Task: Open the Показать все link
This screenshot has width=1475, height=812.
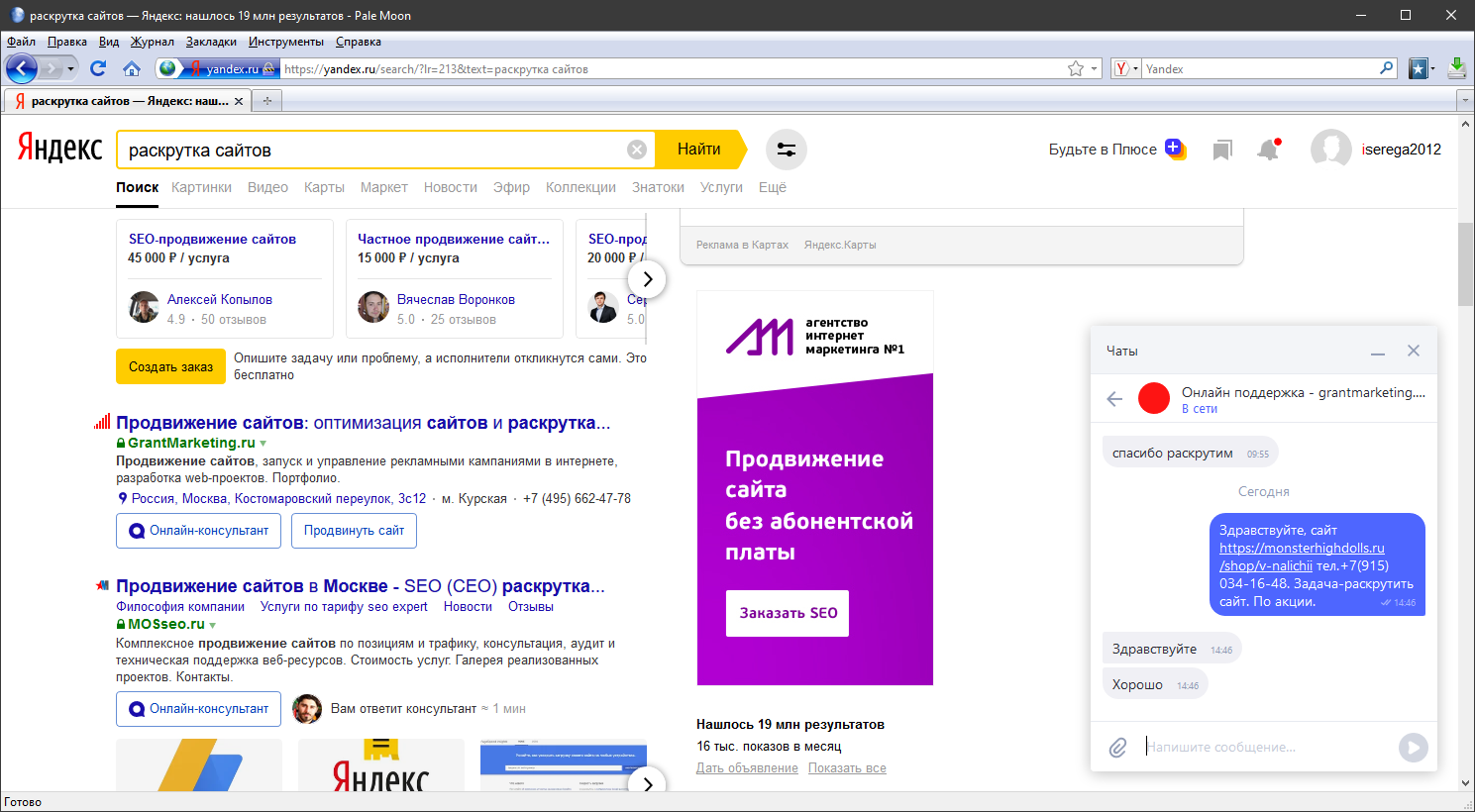Action: [x=847, y=768]
